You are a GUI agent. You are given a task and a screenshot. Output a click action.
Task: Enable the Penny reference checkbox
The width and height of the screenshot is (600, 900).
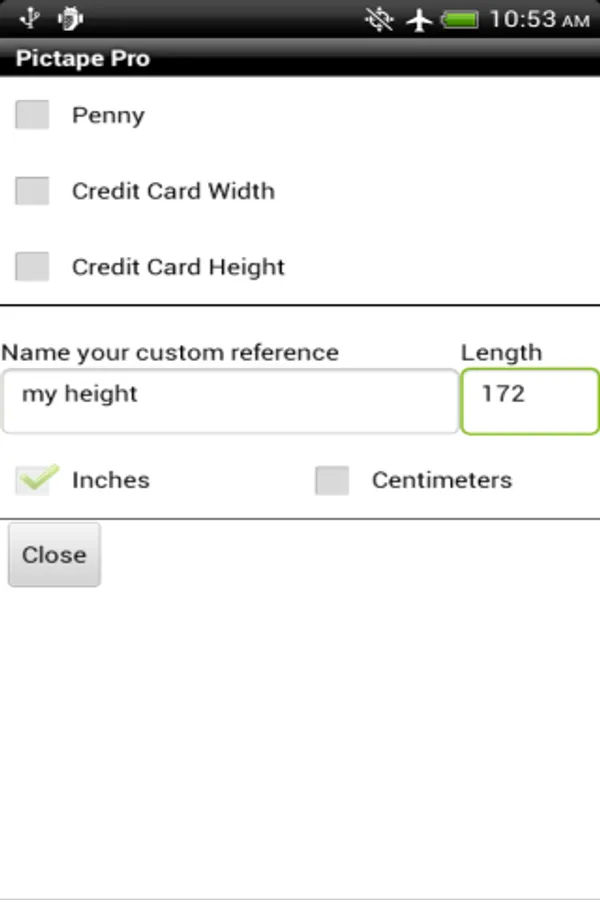(33, 115)
